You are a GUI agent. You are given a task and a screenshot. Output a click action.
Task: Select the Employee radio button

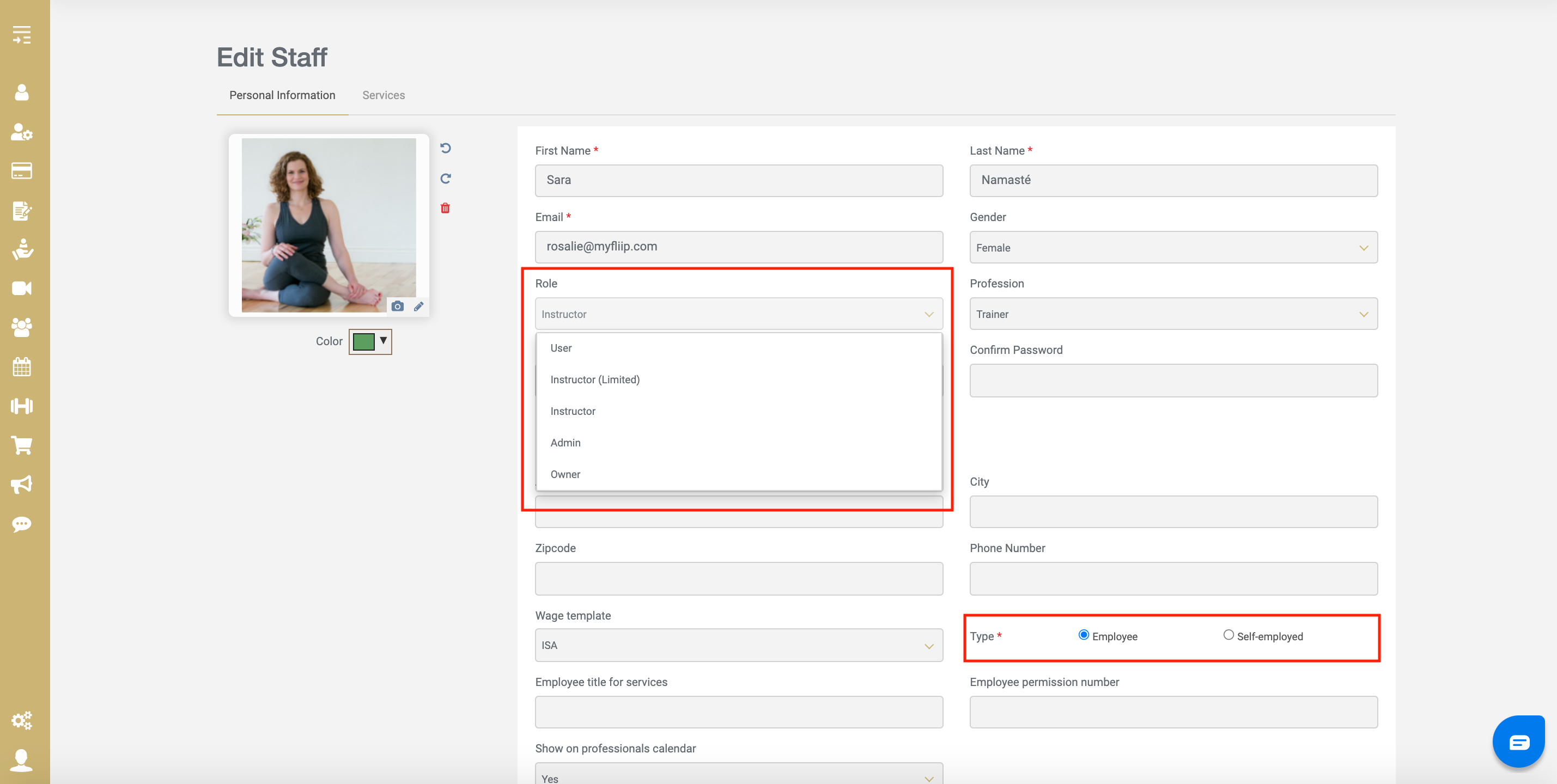tap(1083, 635)
